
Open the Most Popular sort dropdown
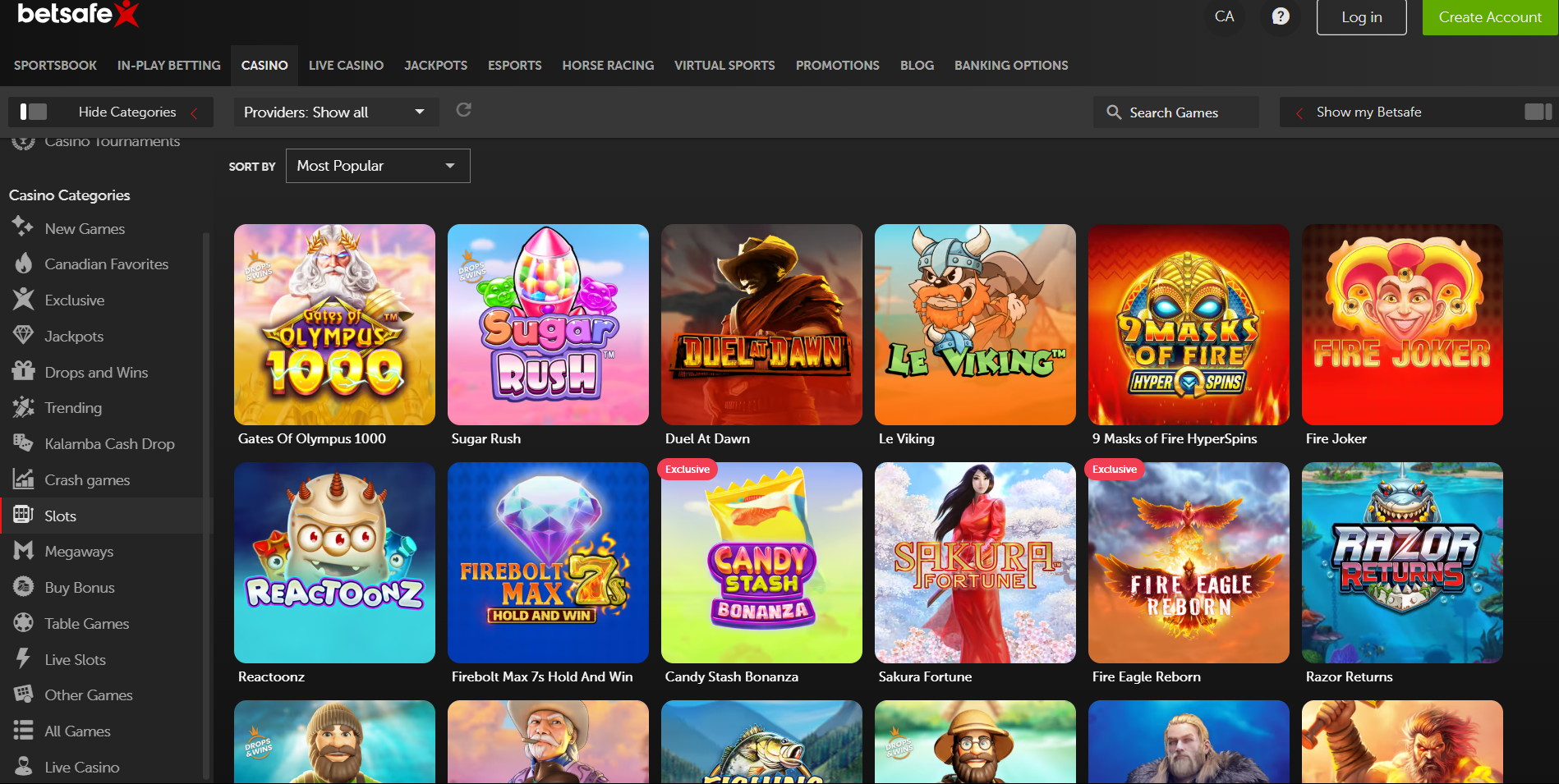click(x=378, y=166)
